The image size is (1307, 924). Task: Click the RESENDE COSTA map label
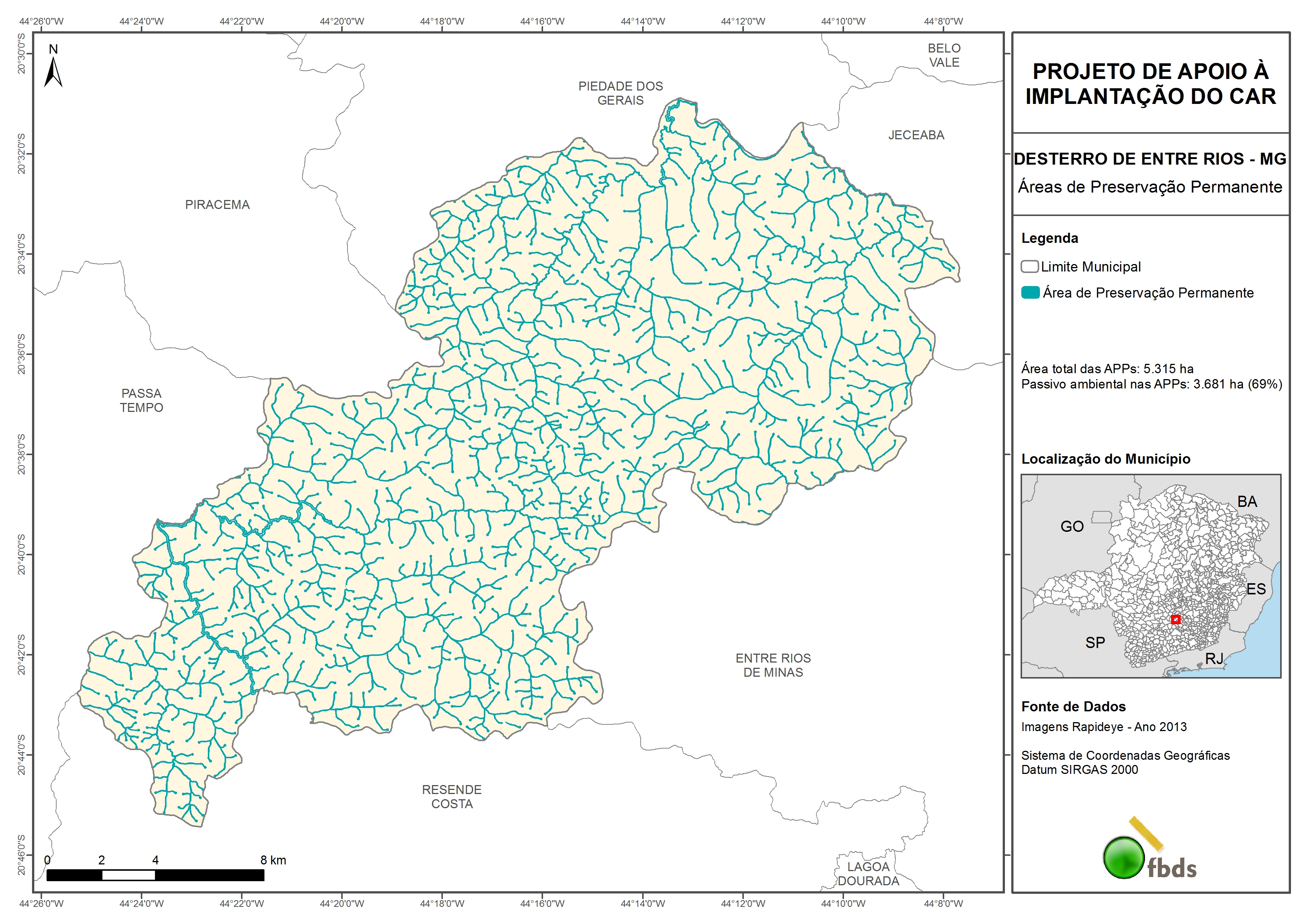pyautogui.click(x=451, y=797)
